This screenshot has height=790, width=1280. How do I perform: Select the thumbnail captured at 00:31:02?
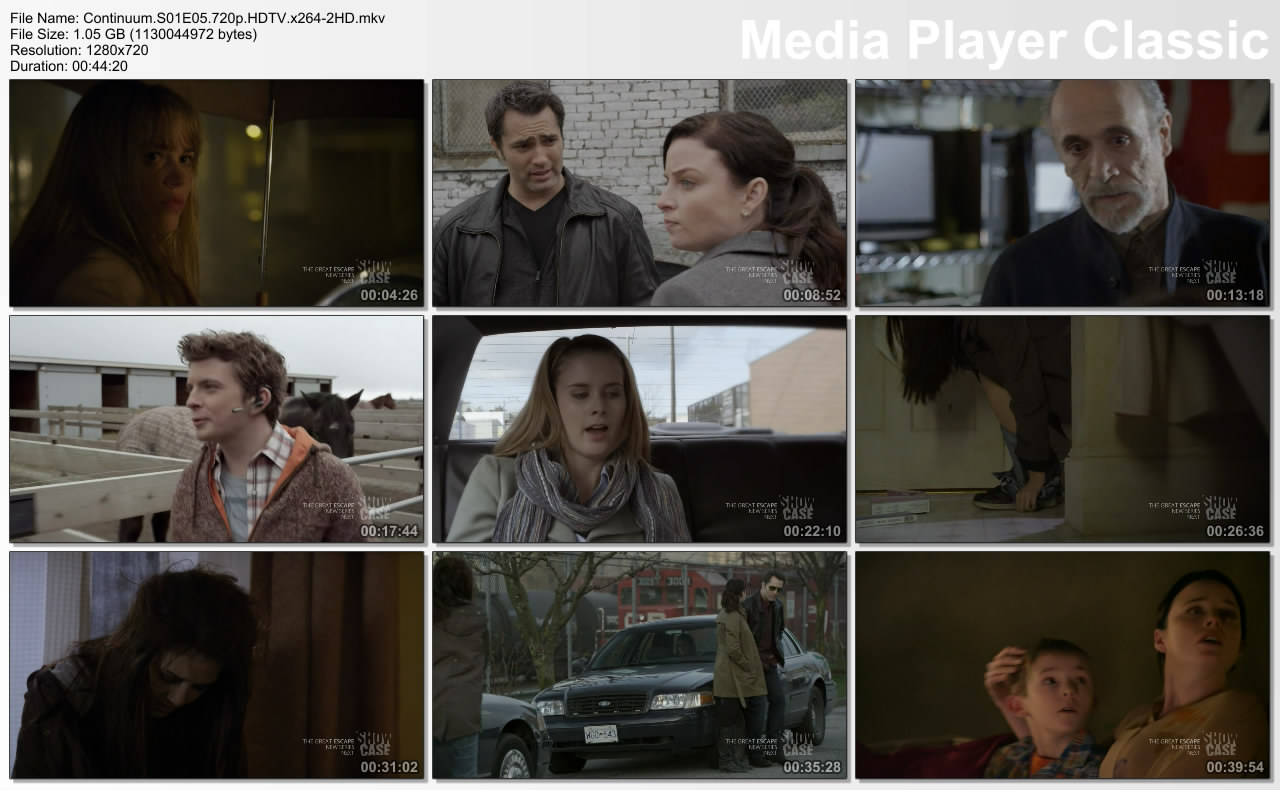[216, 665]
